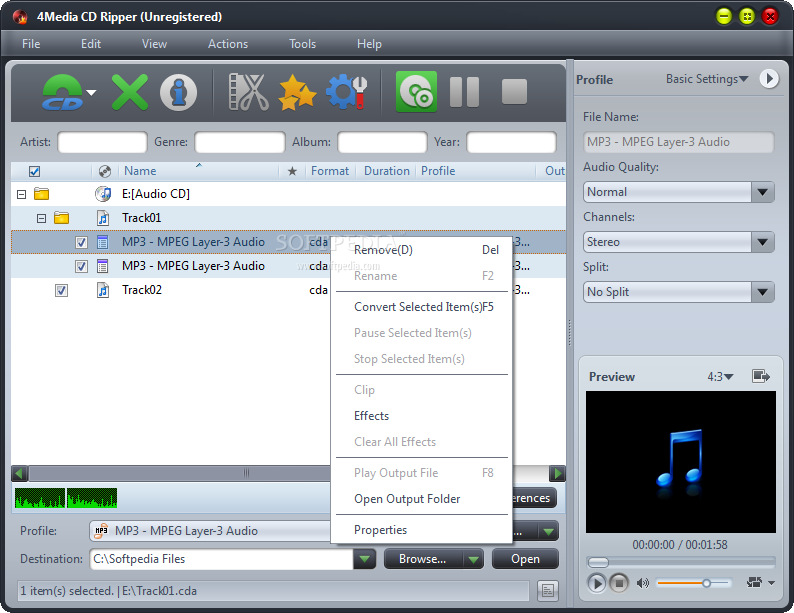Viewport: 794px width, 613px height.
Task: Click the green waveform display
Action: (66, 498)
